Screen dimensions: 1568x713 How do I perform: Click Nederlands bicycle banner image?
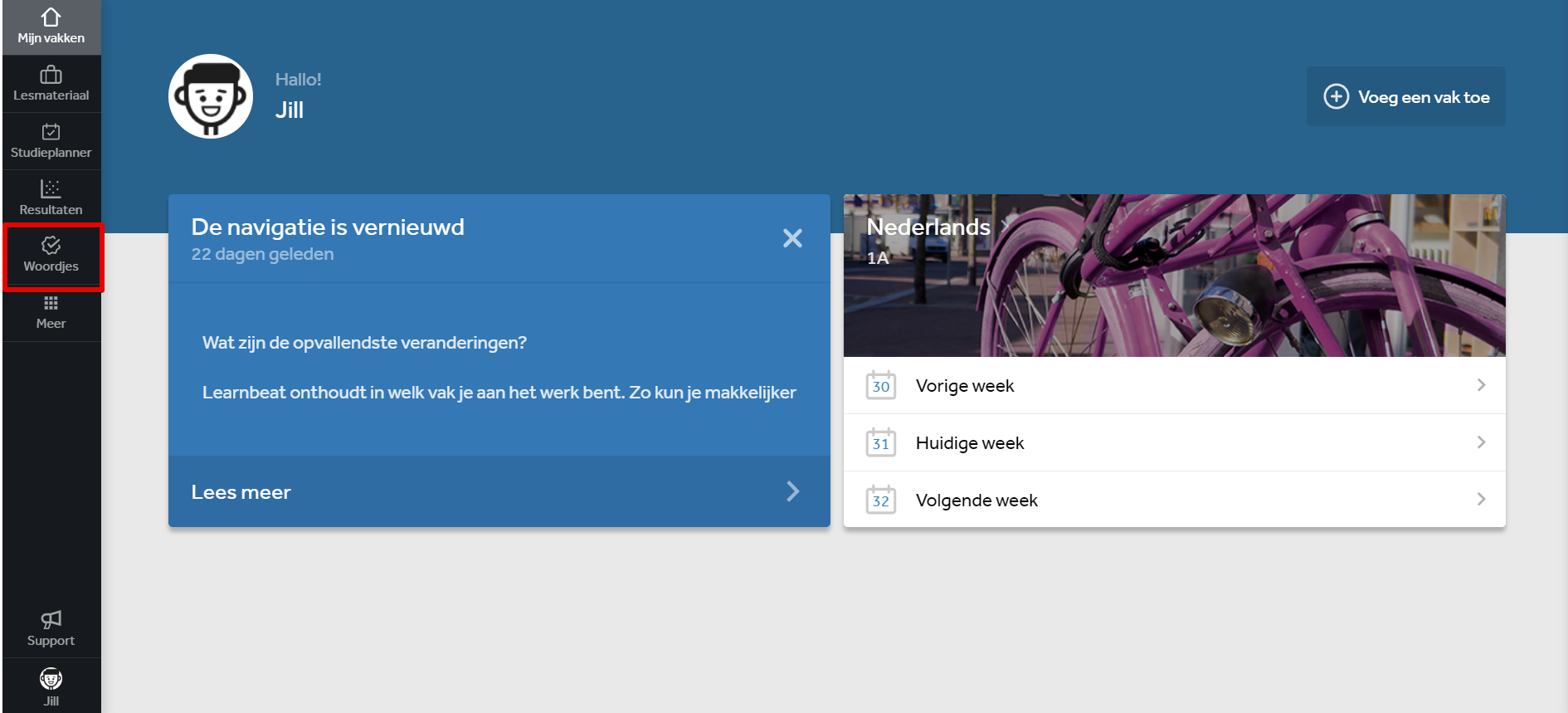coord(1175,276)
